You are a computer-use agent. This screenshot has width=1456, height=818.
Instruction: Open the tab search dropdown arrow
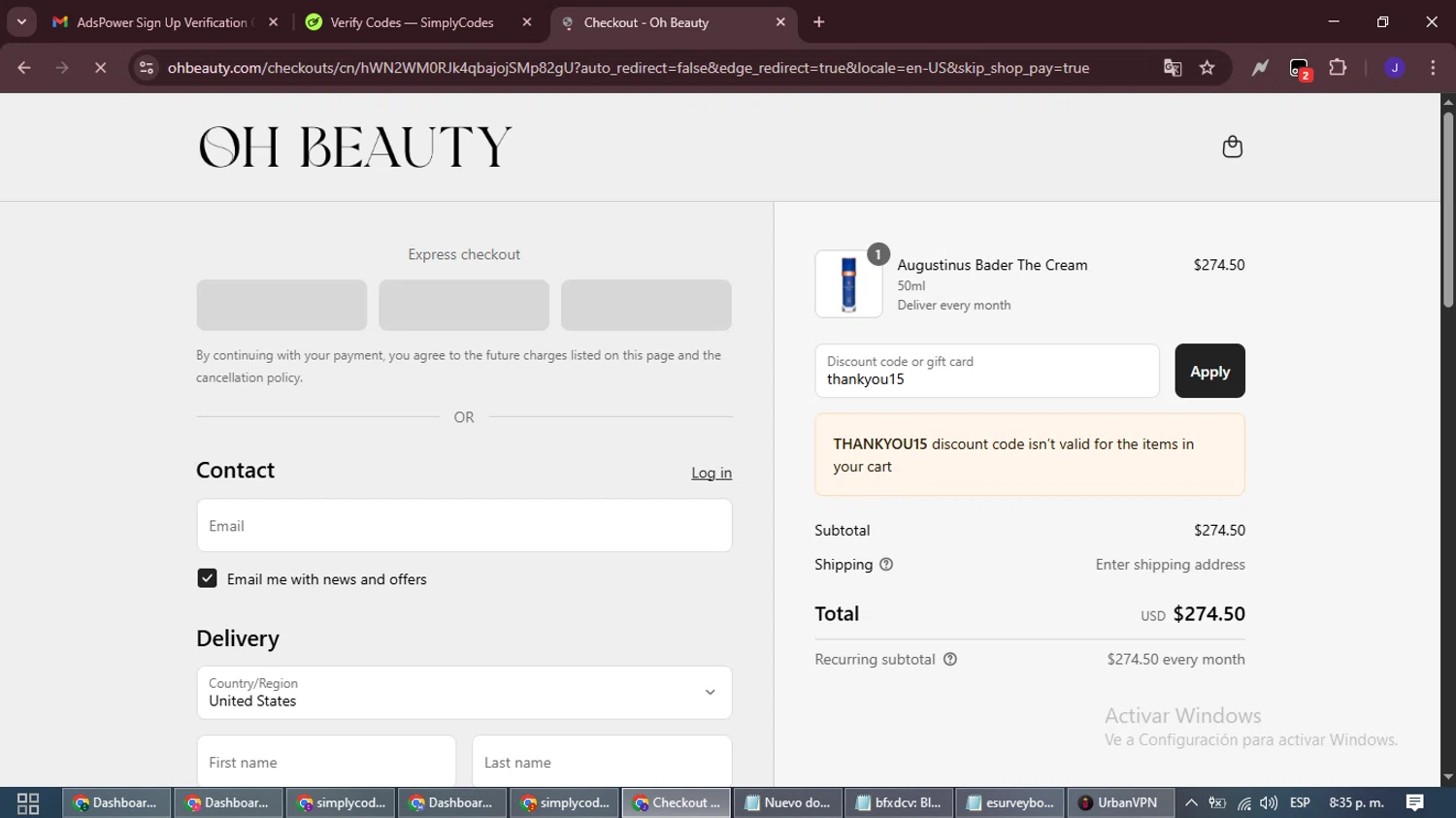click(21, 21)
